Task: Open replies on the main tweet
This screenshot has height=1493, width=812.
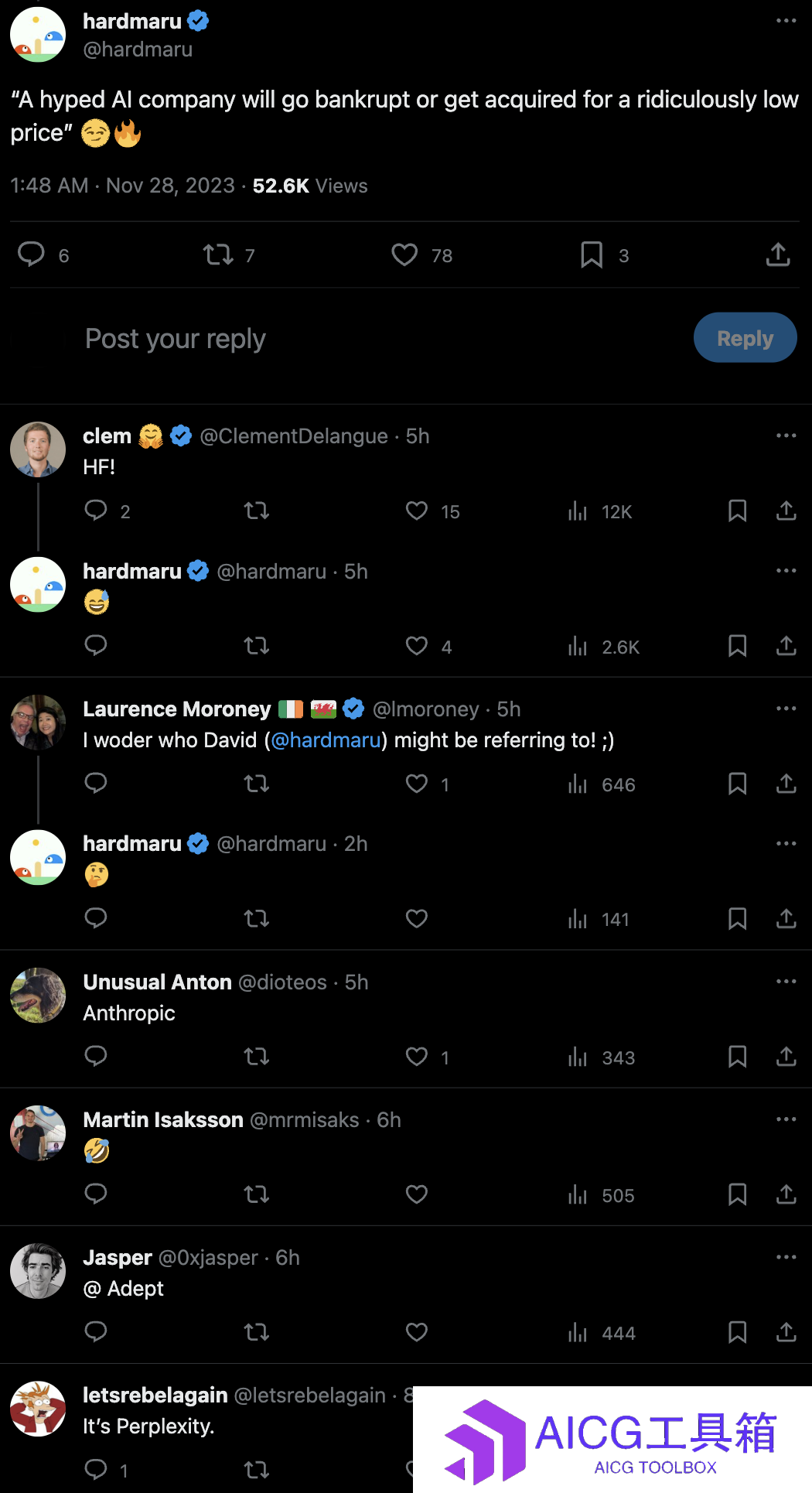Action: tap(32, 255)
